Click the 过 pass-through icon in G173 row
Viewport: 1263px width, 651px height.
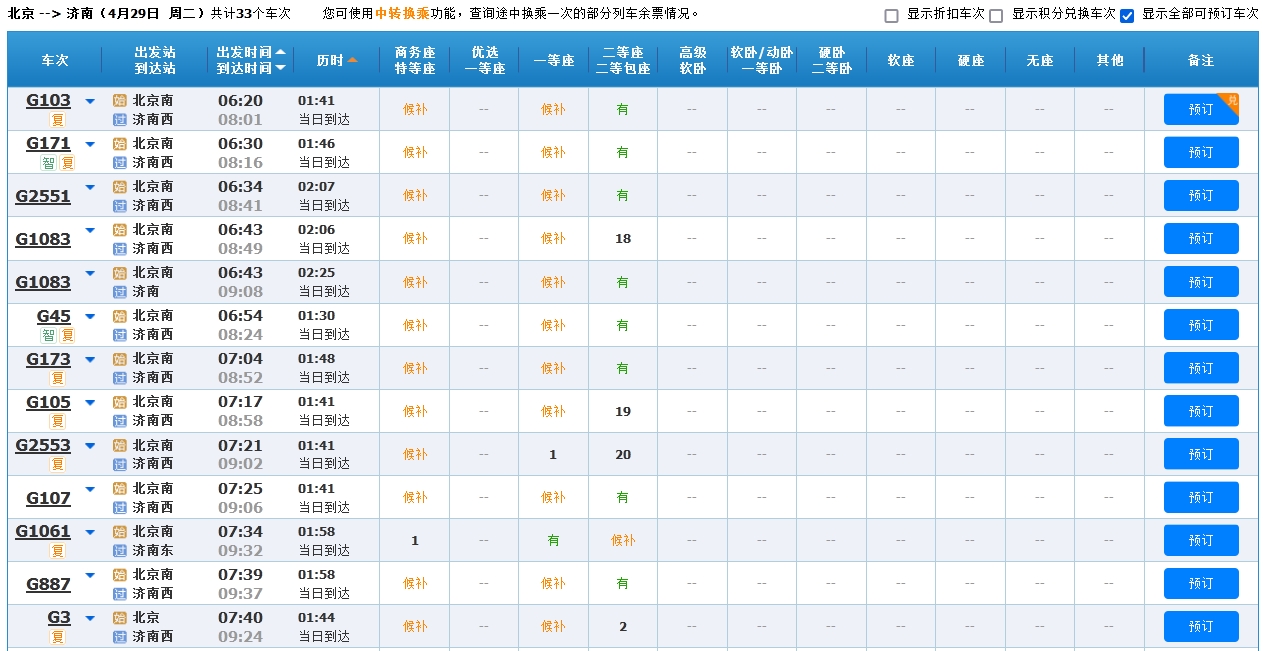[x=120, y=377]
